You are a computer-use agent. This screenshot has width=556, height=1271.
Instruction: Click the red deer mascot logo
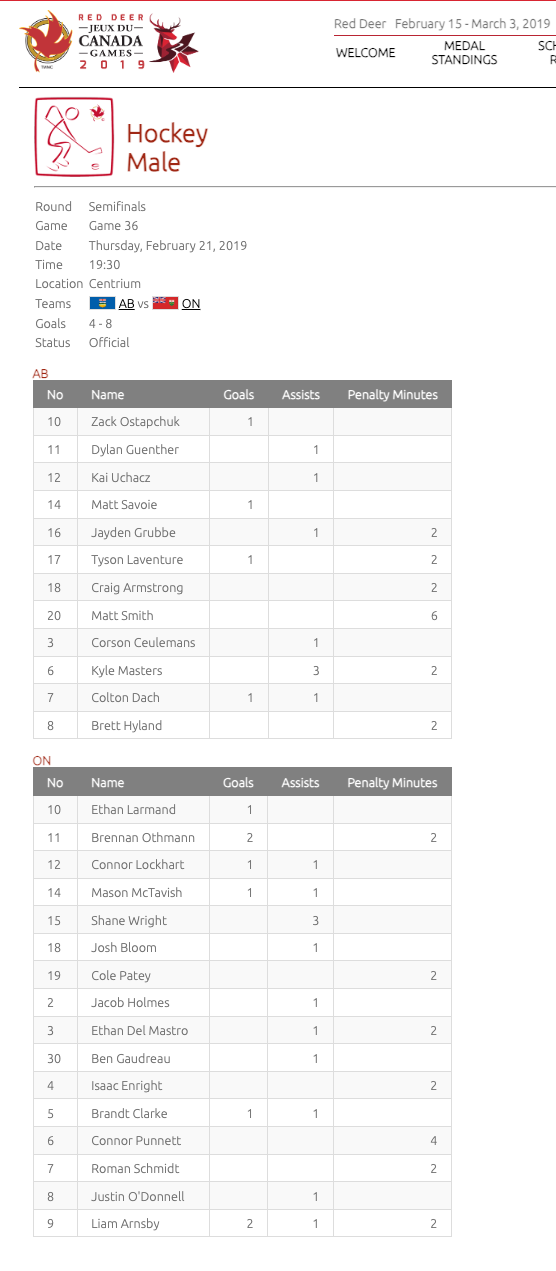pos(173,44)
